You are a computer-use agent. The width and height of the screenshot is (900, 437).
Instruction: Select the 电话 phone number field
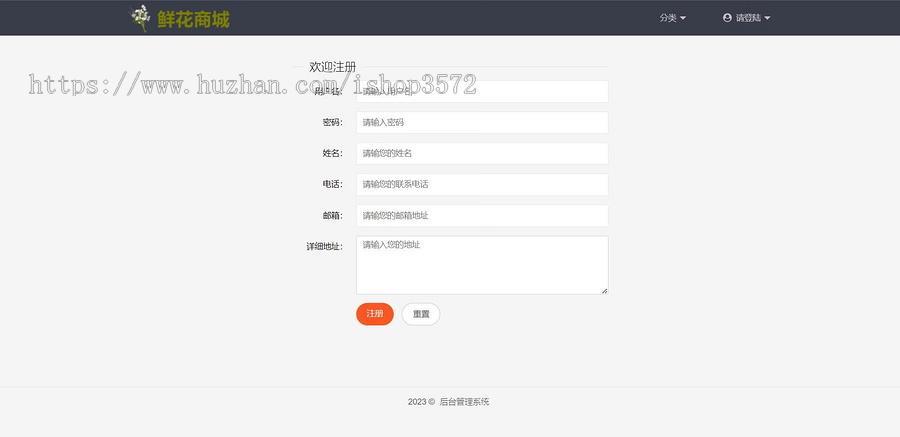pyautogui.click(x=482, y=184)
